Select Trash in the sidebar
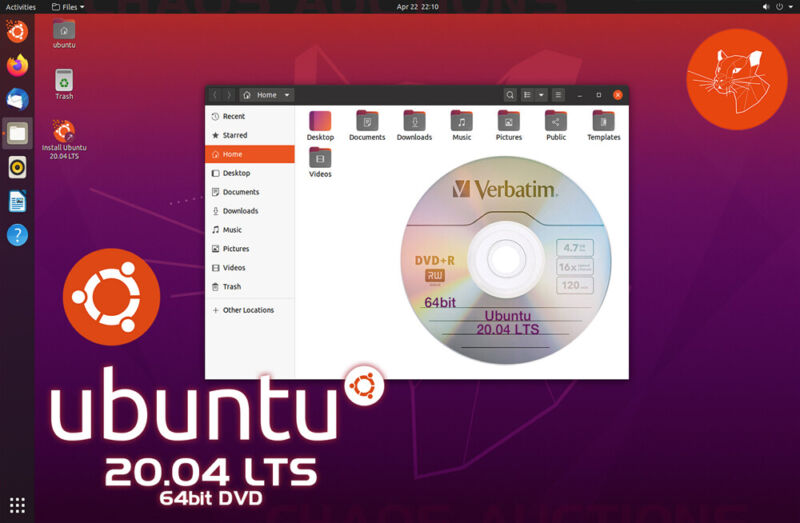Viewport: 800px width, 523px height. pyautogui.click(x=250, y=286)
